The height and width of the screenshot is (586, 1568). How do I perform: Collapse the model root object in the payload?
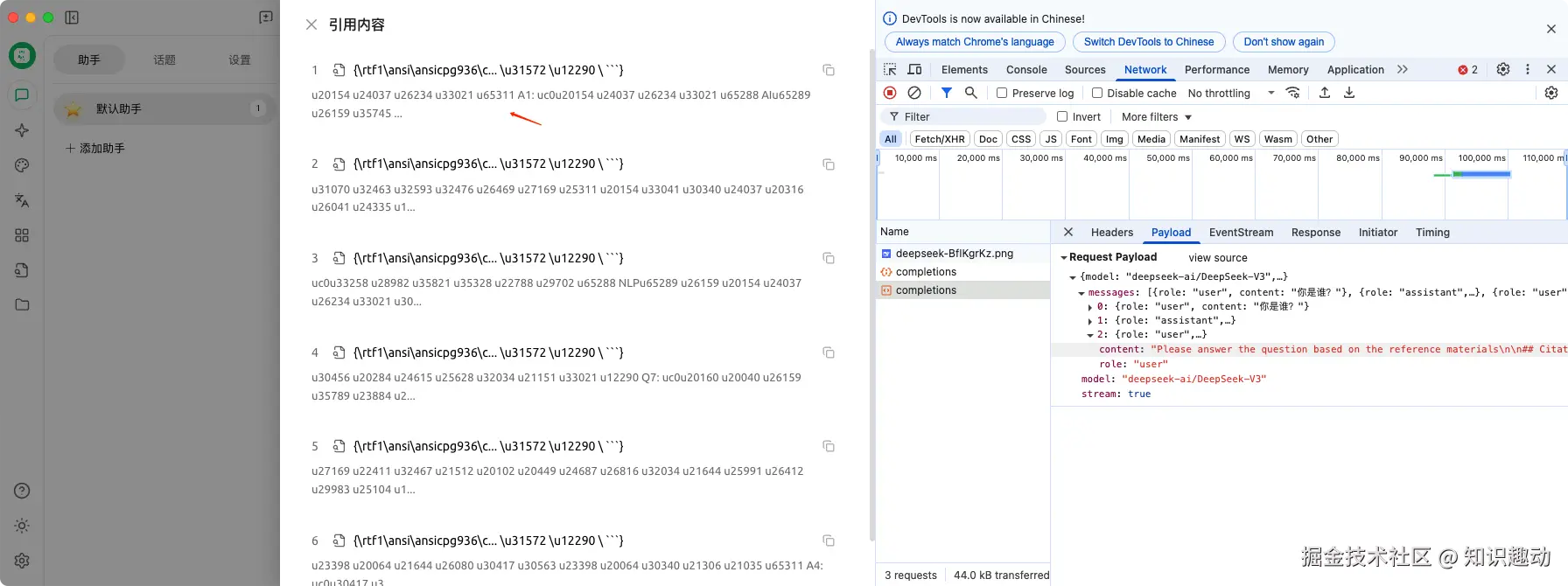[1073, 277]
